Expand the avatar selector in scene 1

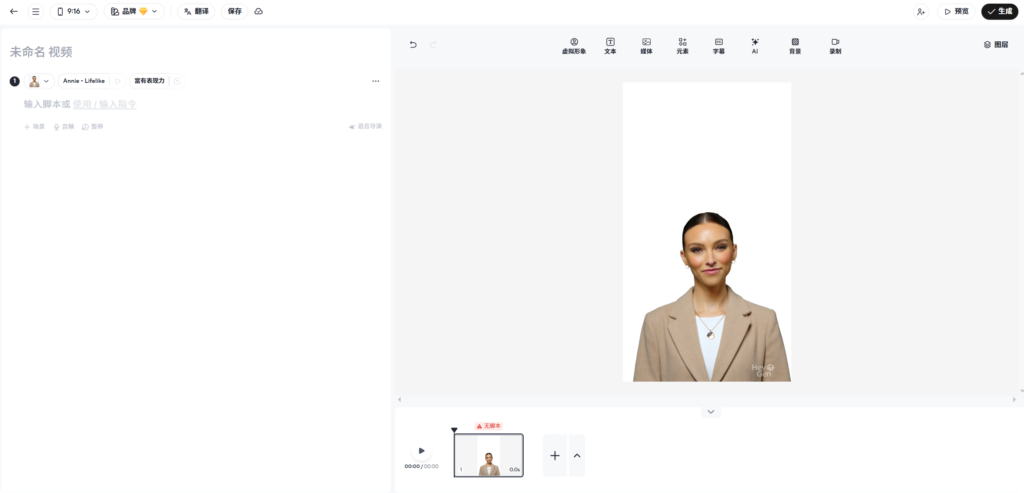coord(39,81)
